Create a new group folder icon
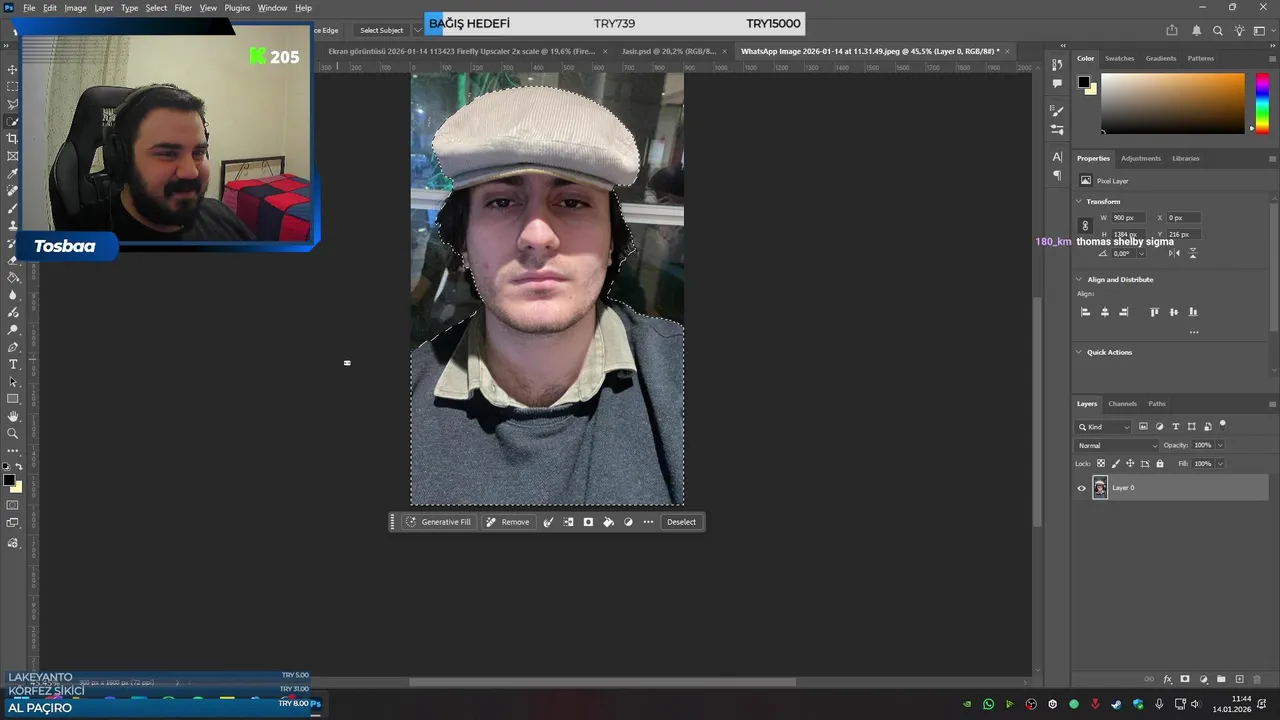Screen dimensions: 1280x720 1221,679
